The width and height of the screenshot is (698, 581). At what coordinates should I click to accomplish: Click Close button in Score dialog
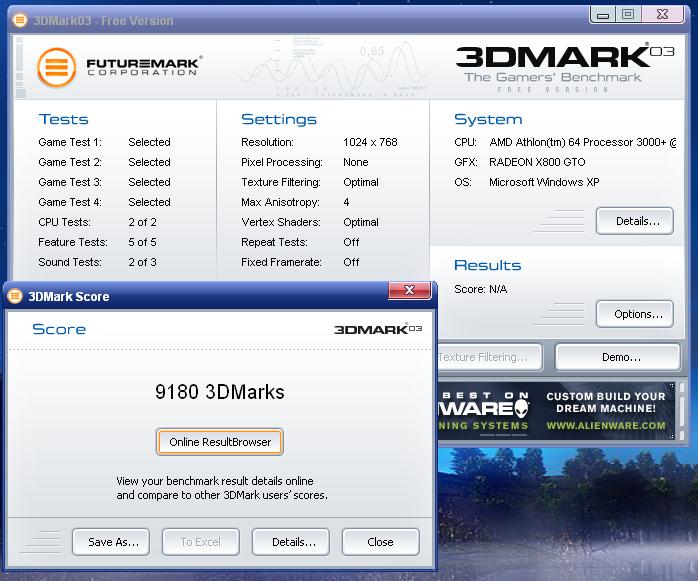click(x=381, y=542)
